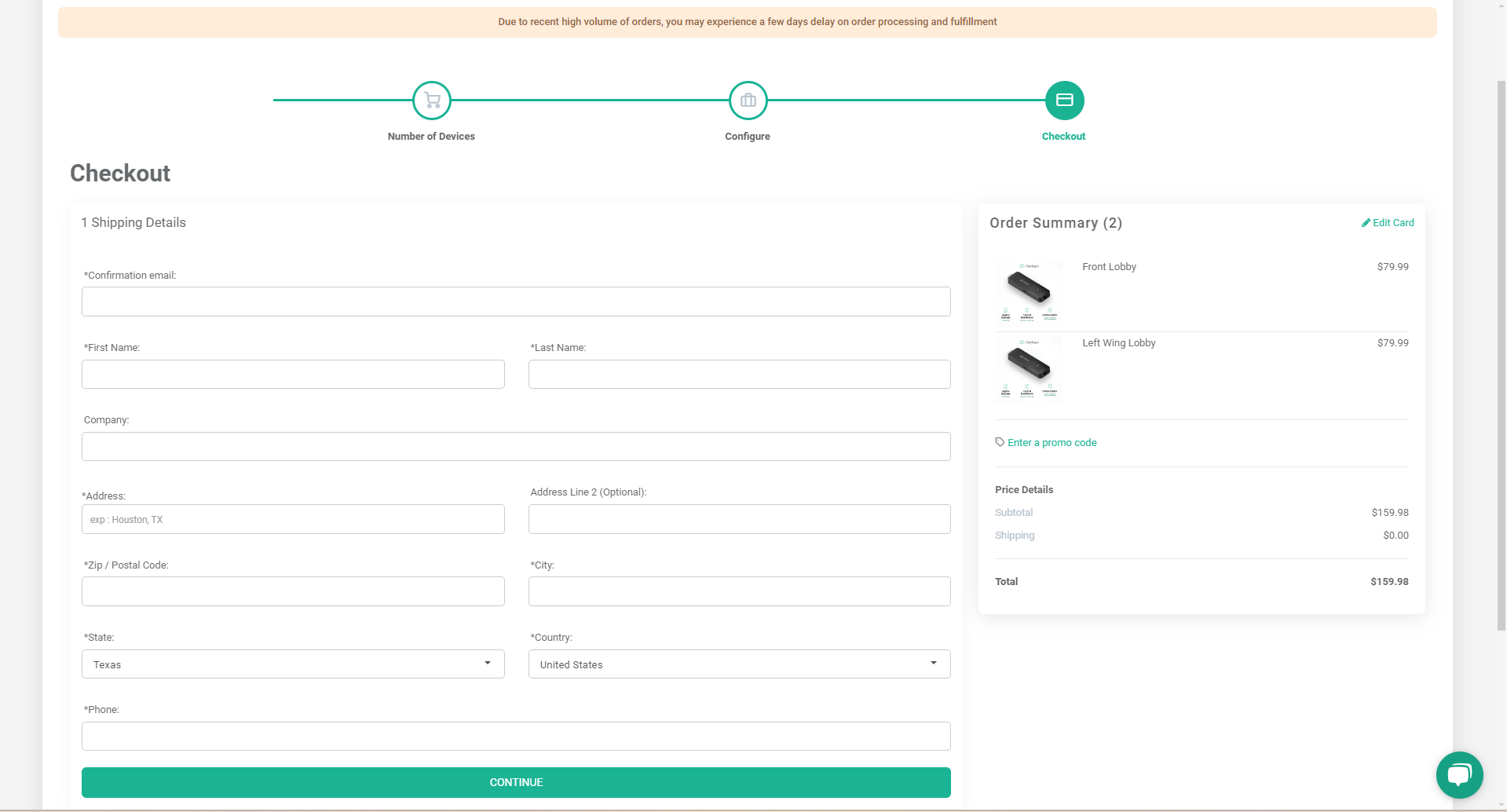
Task: Switch to the Number of Devices step
Action: pos(430,136)
